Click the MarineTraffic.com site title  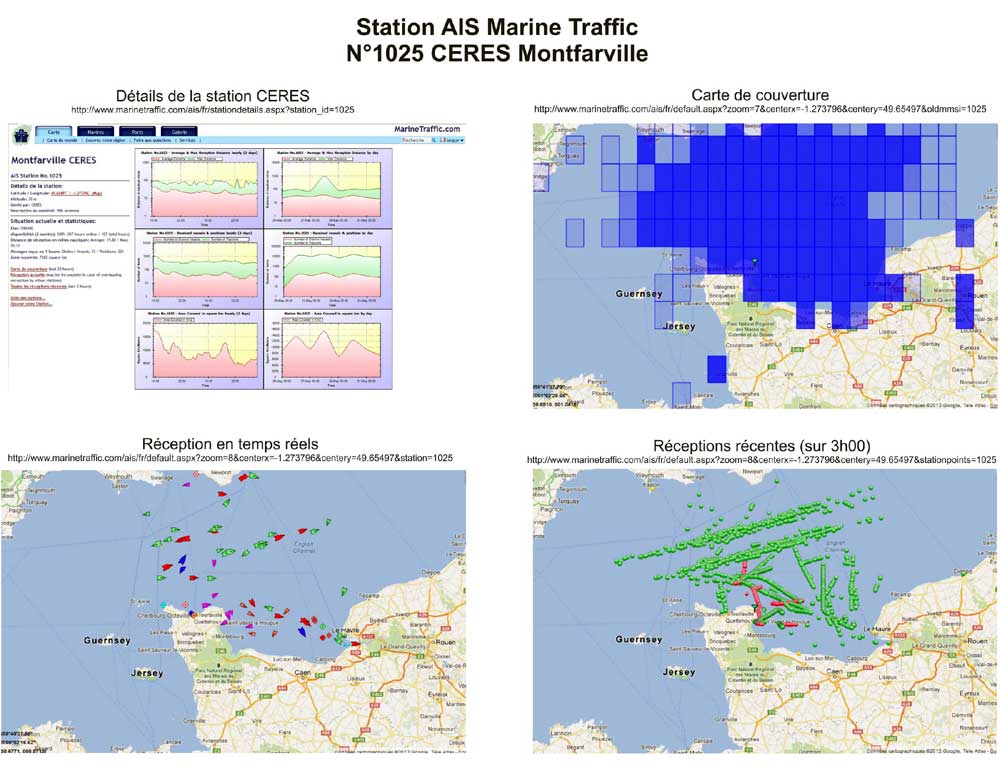coord(427,129)
